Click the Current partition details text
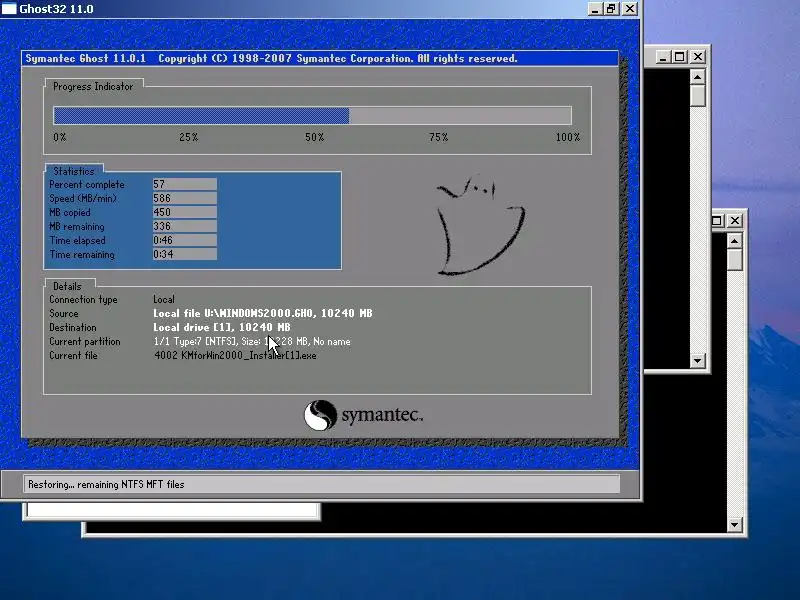The height and width of the screenshot is (600, 800). pyautogui.click(x=252, y=341)
